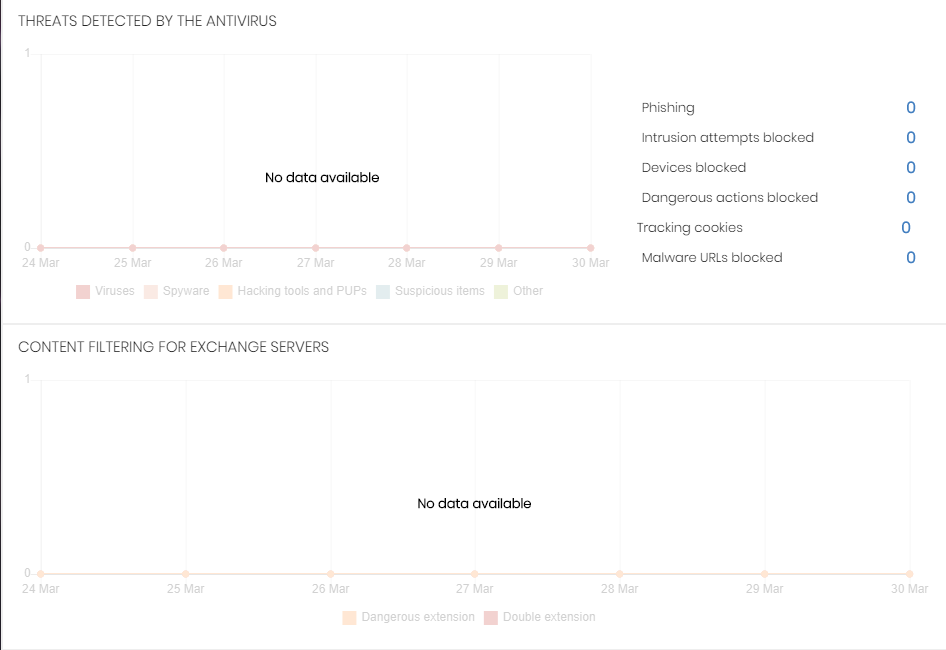Open the Malware URLs blocked count
This screenshot has height=650, width=946.
(x=911, y=257)
